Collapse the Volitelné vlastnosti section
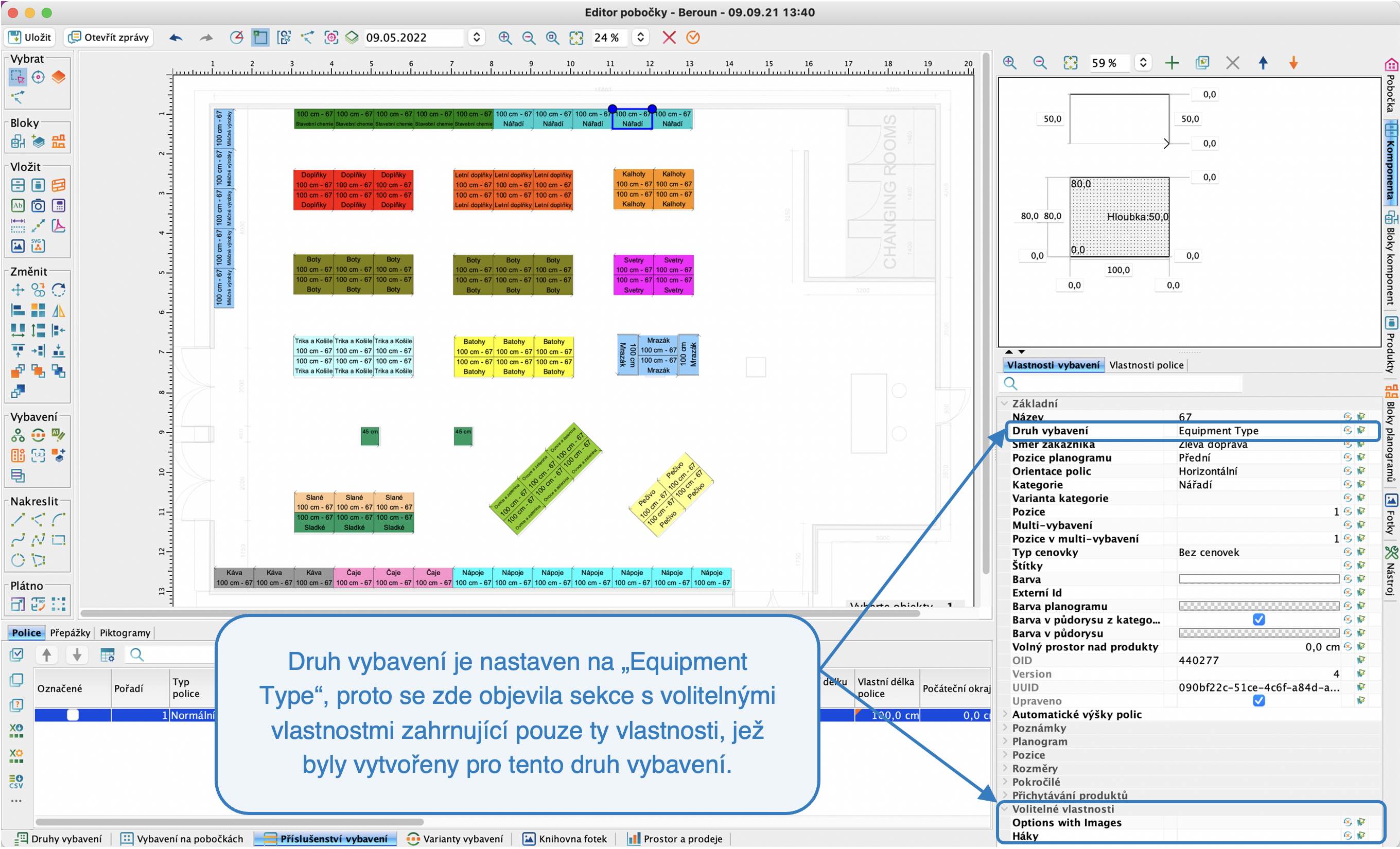 click(1005, 809)
